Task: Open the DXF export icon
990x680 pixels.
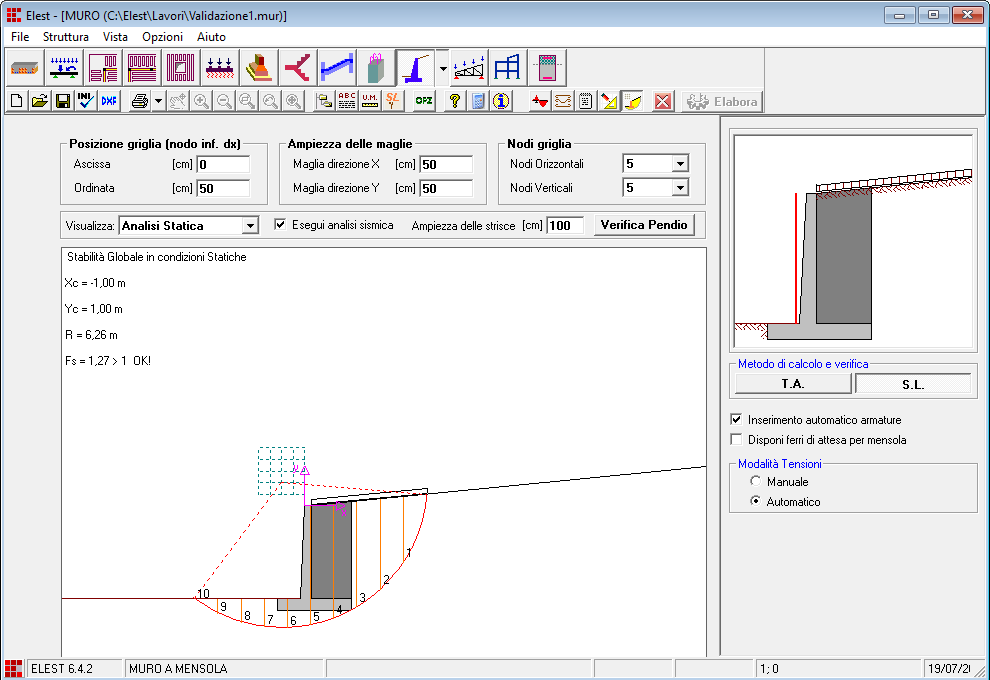Action: pos(109,101)
